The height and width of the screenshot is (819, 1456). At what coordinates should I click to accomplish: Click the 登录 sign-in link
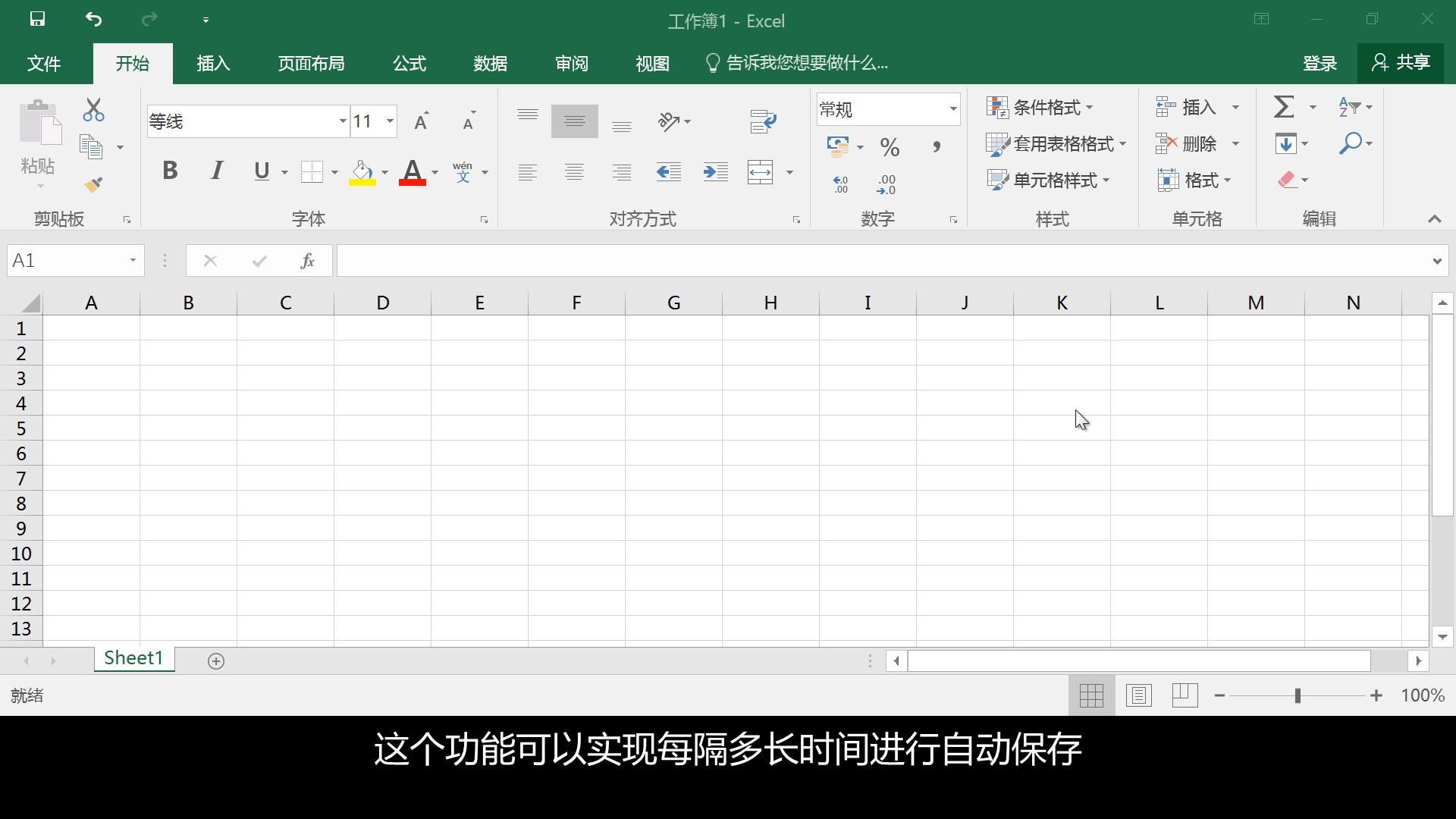(x=1319, y=64)
